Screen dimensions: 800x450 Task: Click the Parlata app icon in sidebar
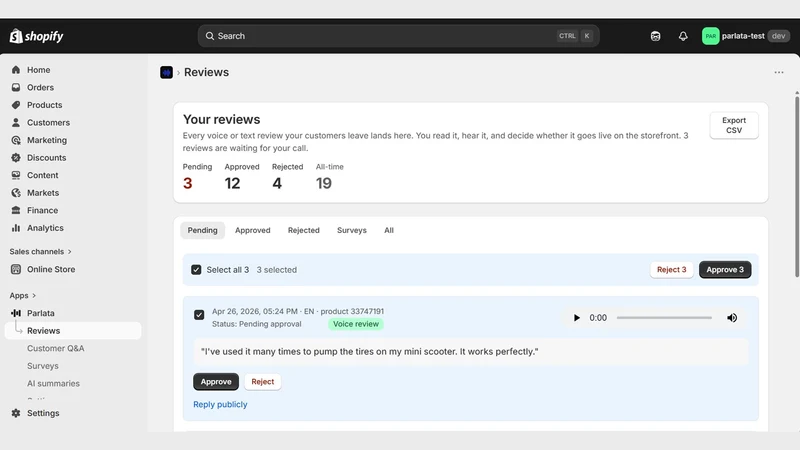click(16, 313)
